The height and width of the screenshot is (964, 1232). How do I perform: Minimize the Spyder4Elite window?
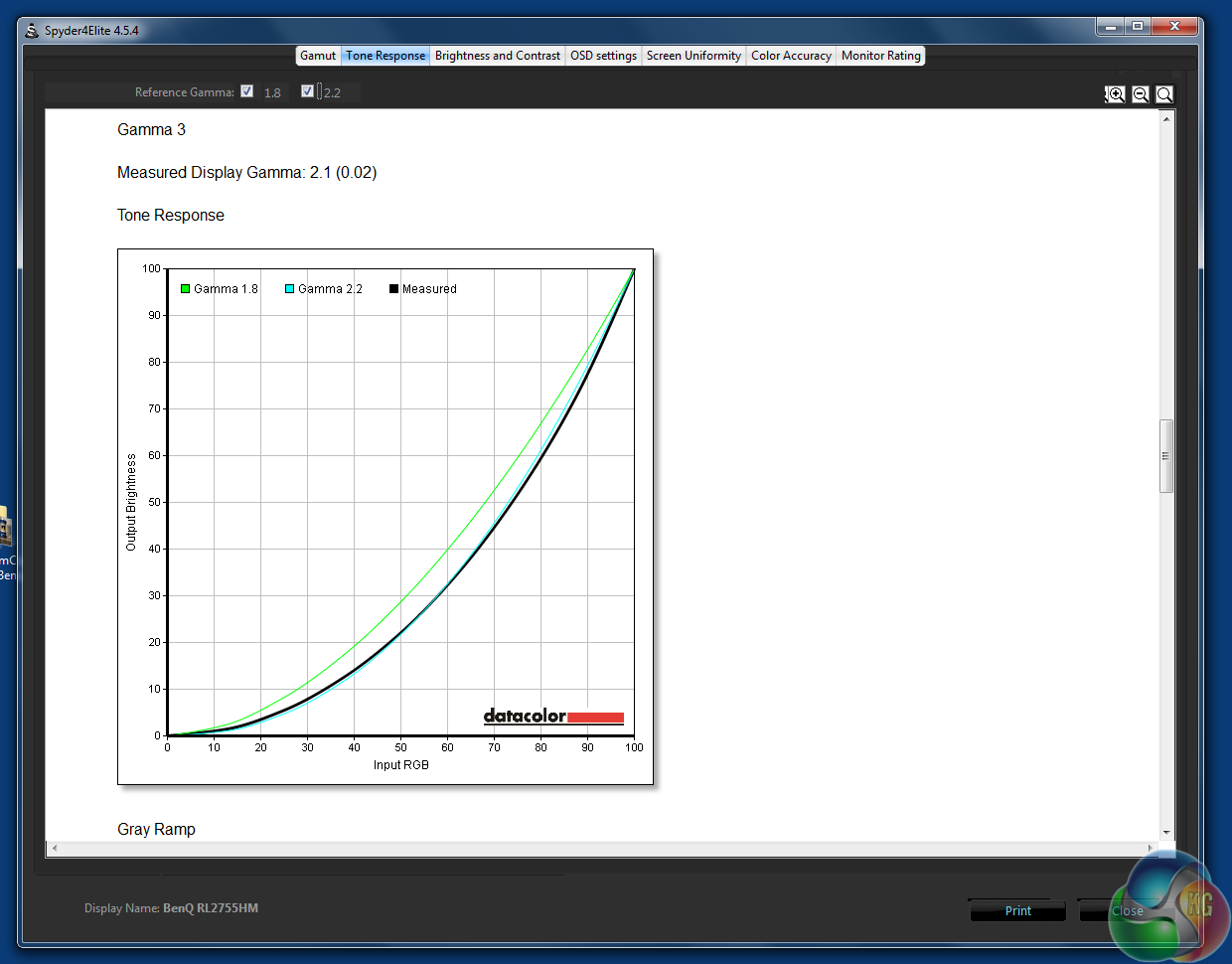pos(1111,26)
